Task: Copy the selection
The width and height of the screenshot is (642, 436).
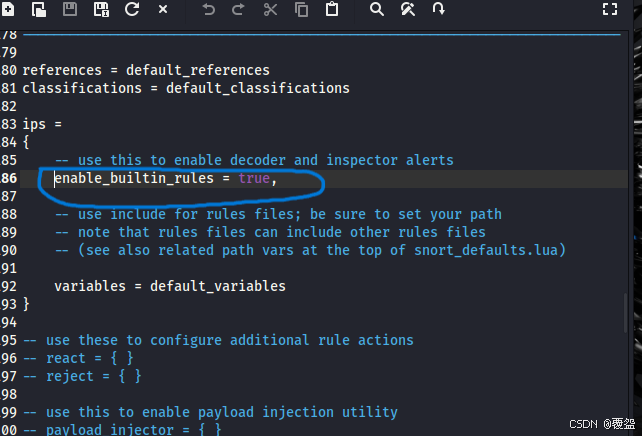Action: coord(301,9)
